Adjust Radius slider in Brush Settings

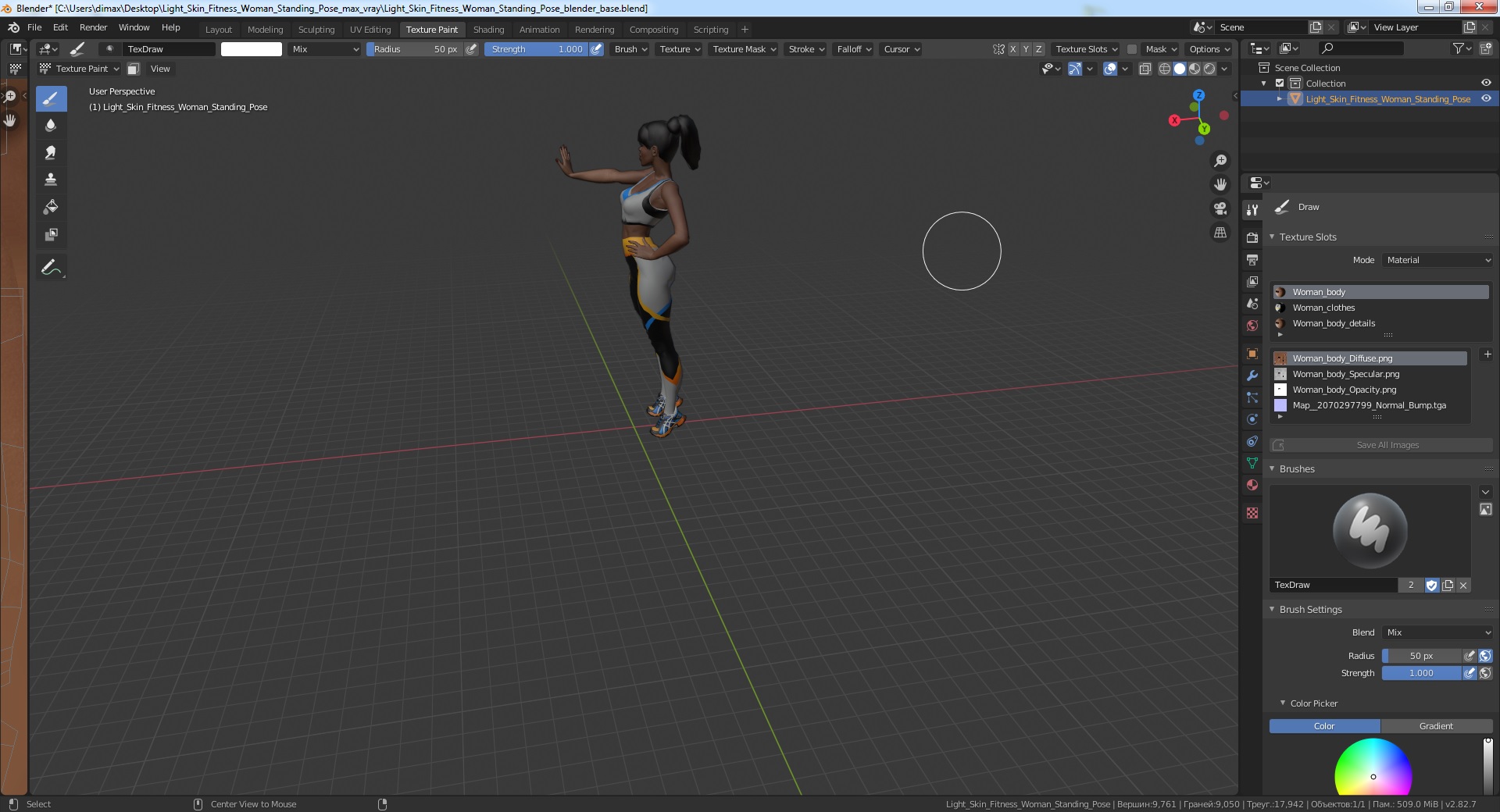click(x=1421, y=656)
